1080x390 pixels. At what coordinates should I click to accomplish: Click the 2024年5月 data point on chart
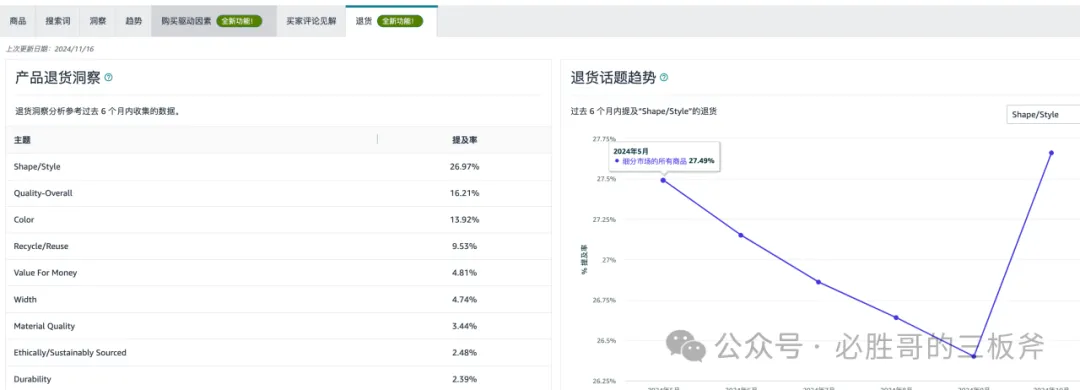coord(663,180)
